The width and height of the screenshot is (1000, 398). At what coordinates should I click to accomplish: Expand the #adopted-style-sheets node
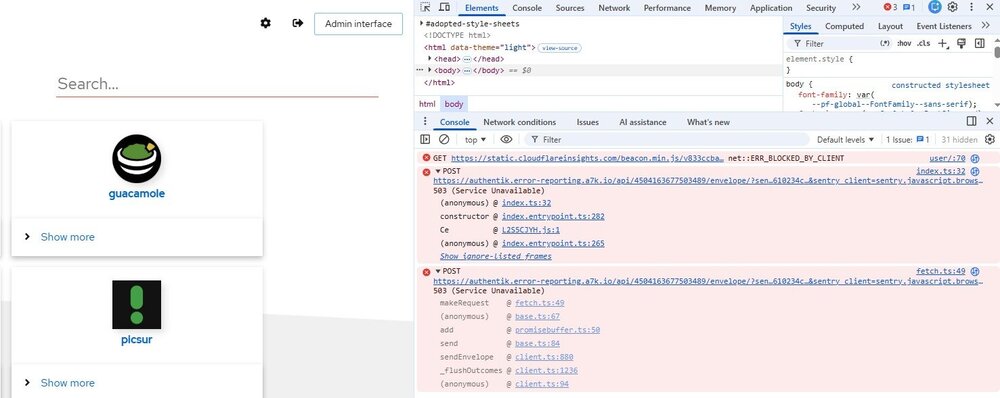[422, 24]
